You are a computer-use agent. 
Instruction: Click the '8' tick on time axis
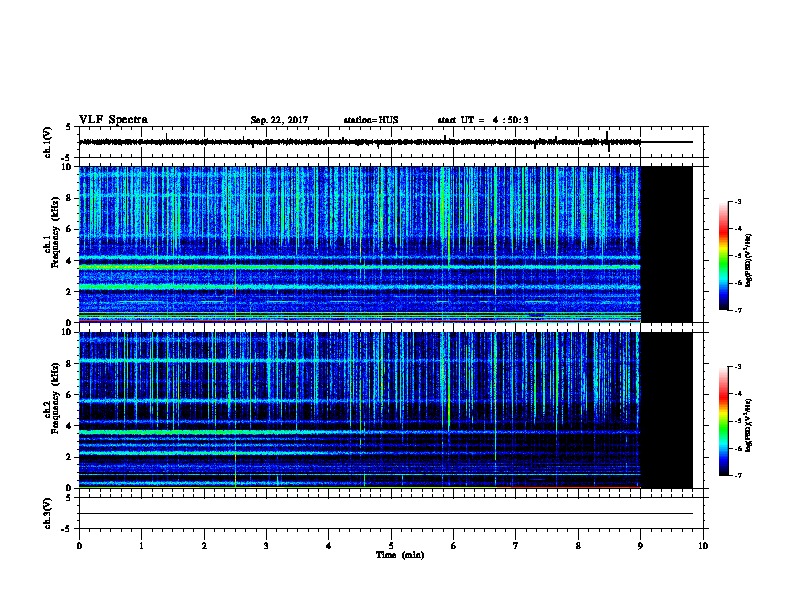(578, 546)
